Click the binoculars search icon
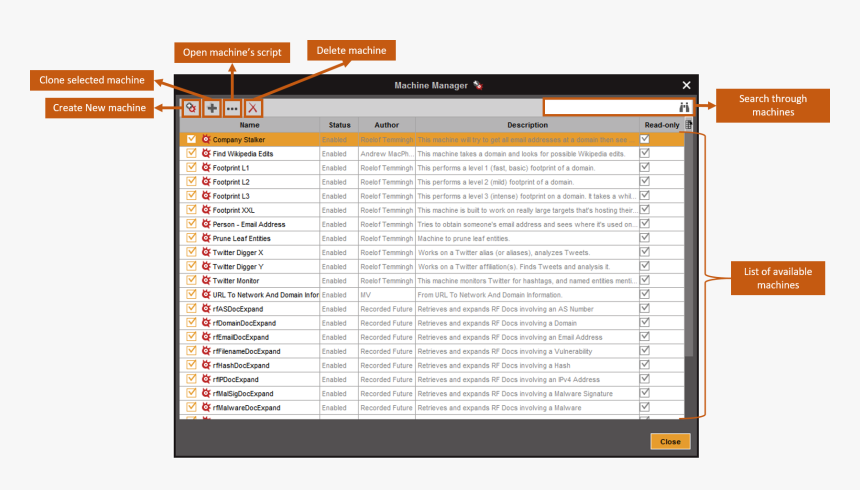 coord(684,107)
